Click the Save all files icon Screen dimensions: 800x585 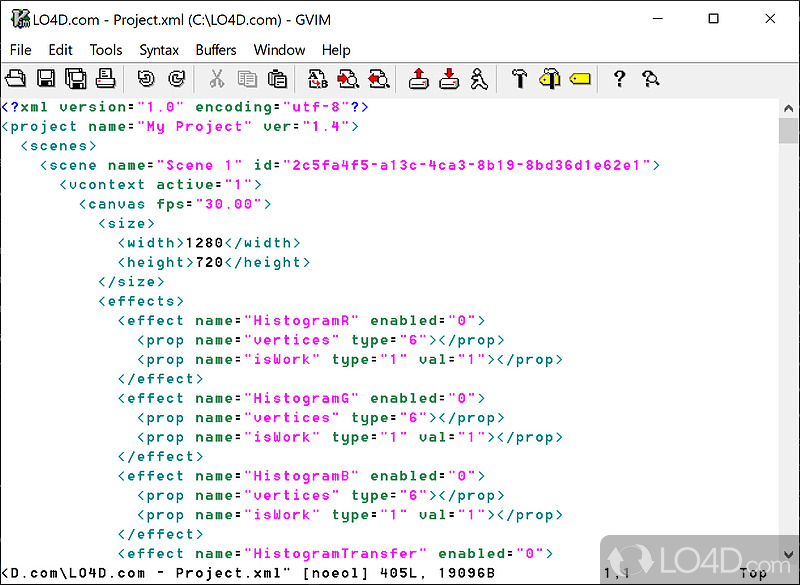tap(76, 79)
